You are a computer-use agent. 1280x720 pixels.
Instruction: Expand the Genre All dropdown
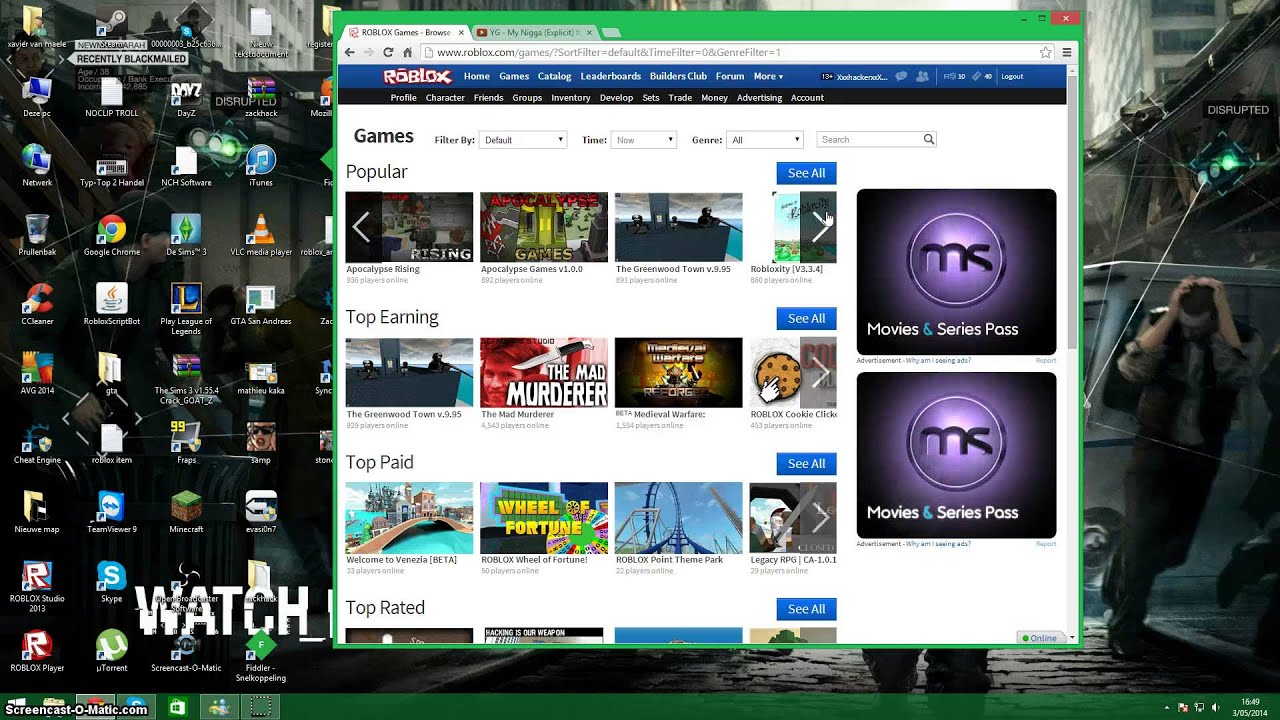point(765,140)
